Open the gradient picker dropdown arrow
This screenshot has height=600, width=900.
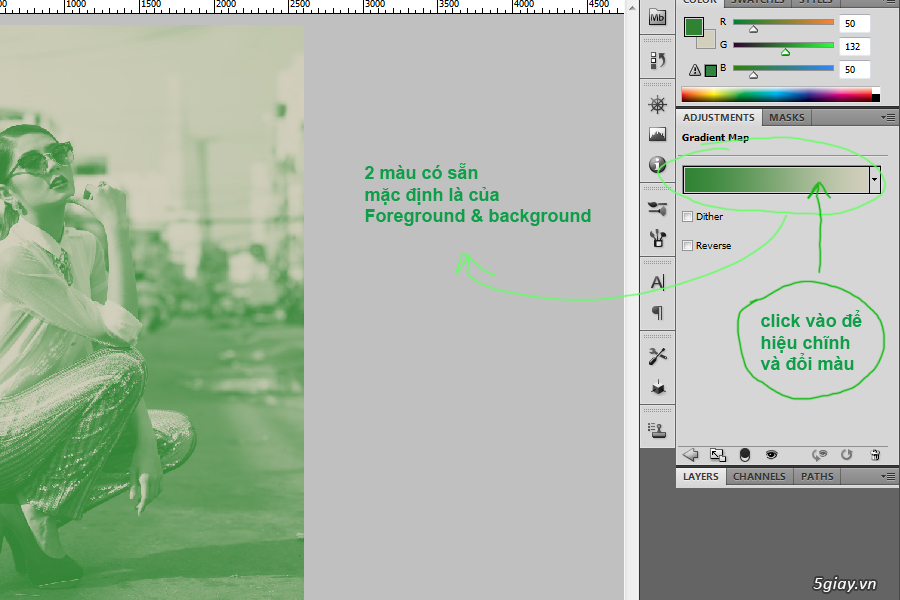[x=875, y=180]
